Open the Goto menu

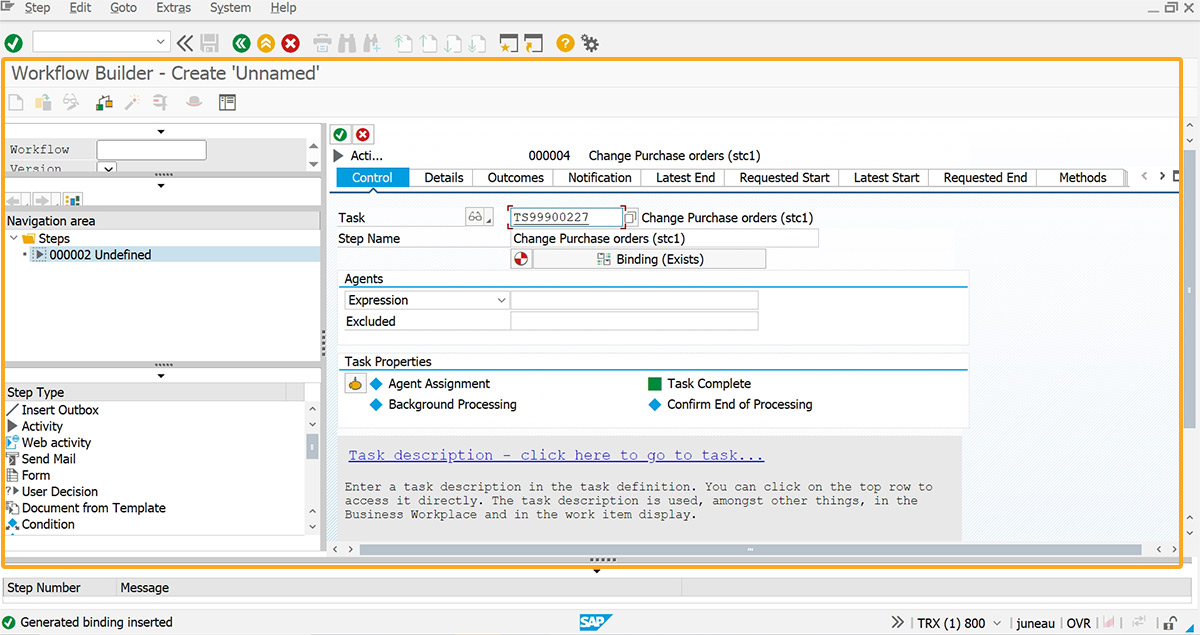(x=123, y=8)
